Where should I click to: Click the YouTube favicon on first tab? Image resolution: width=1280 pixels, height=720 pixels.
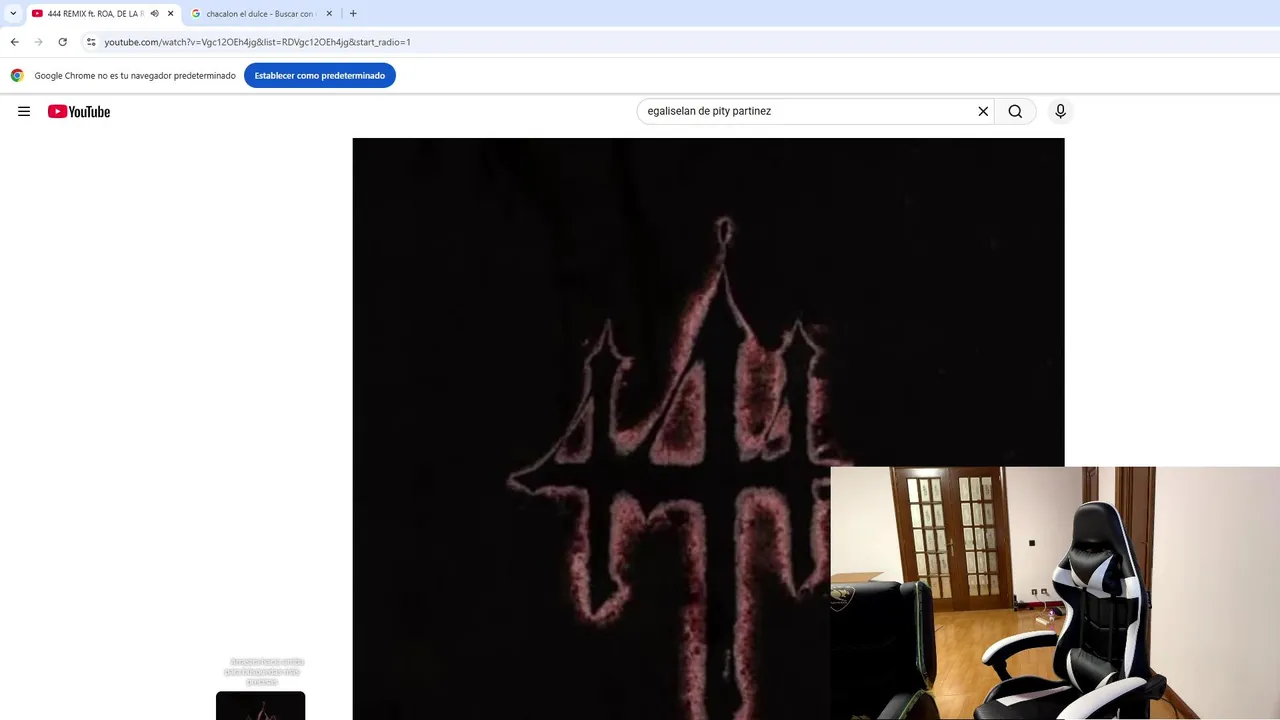(37, 14)
